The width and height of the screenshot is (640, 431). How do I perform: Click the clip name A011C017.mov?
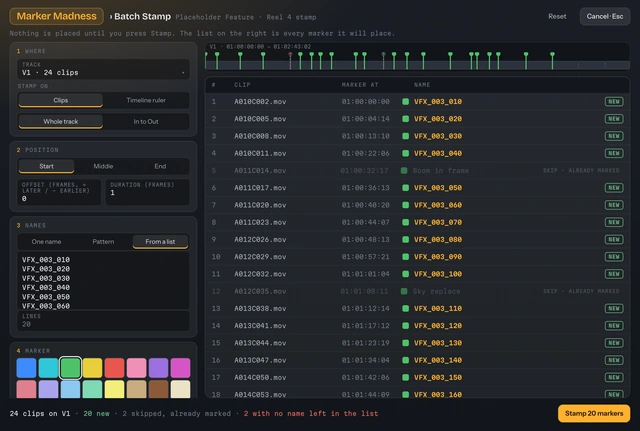(x=260, y=188)
